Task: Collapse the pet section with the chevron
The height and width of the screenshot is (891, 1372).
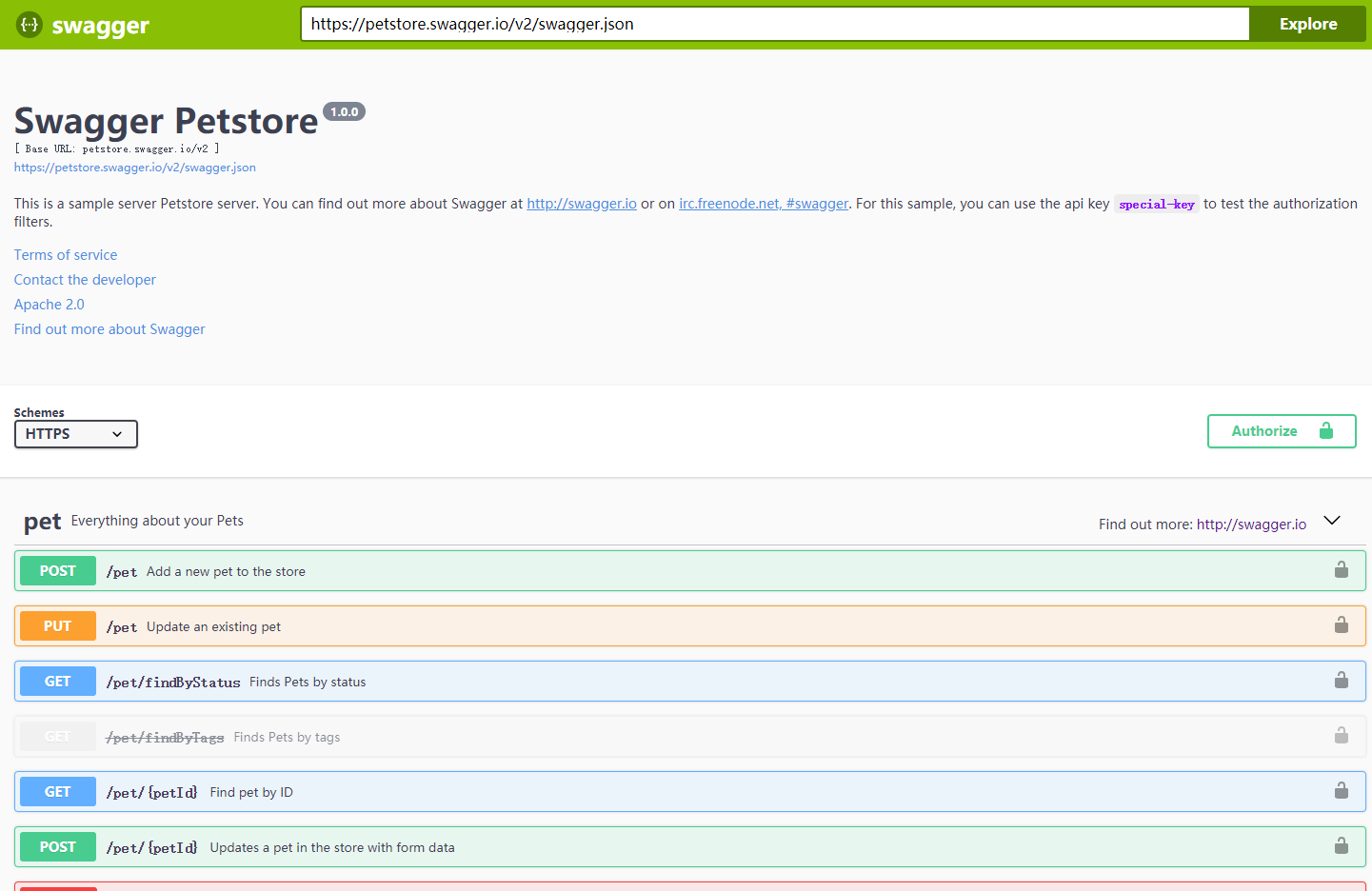Action: point(1332,521)
